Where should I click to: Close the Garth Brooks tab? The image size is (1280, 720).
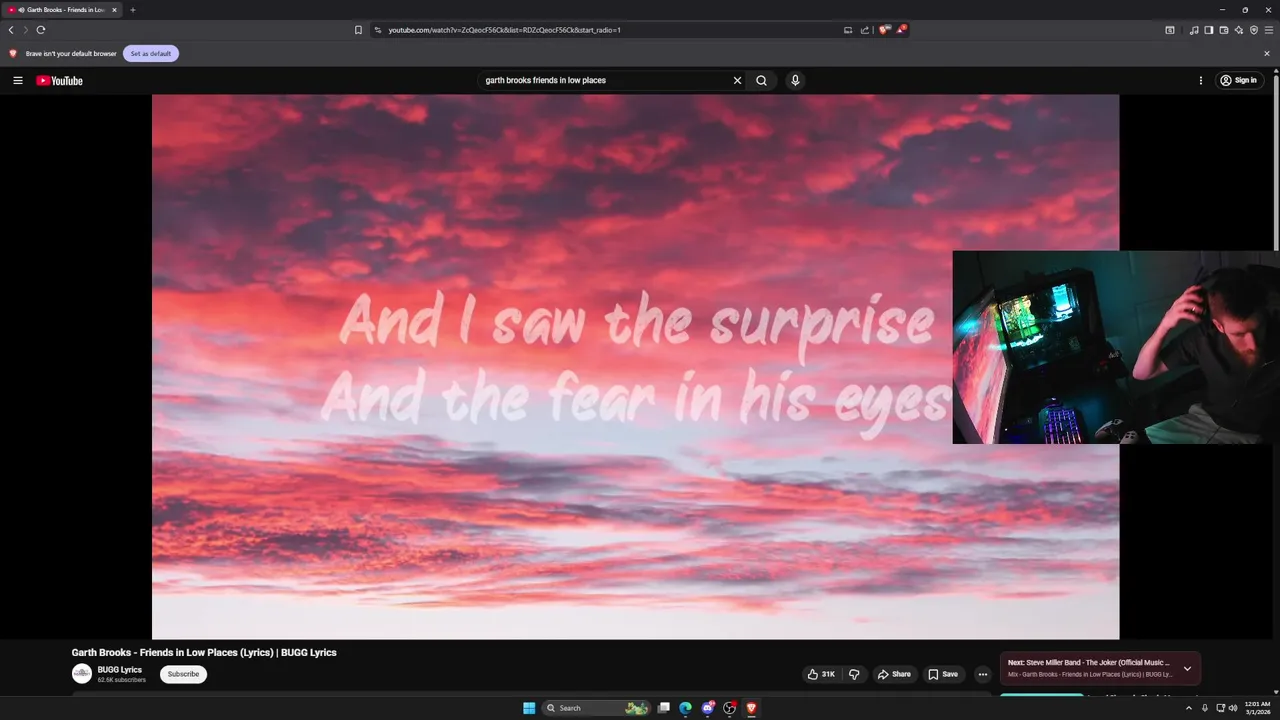click(x=114, y=10)
